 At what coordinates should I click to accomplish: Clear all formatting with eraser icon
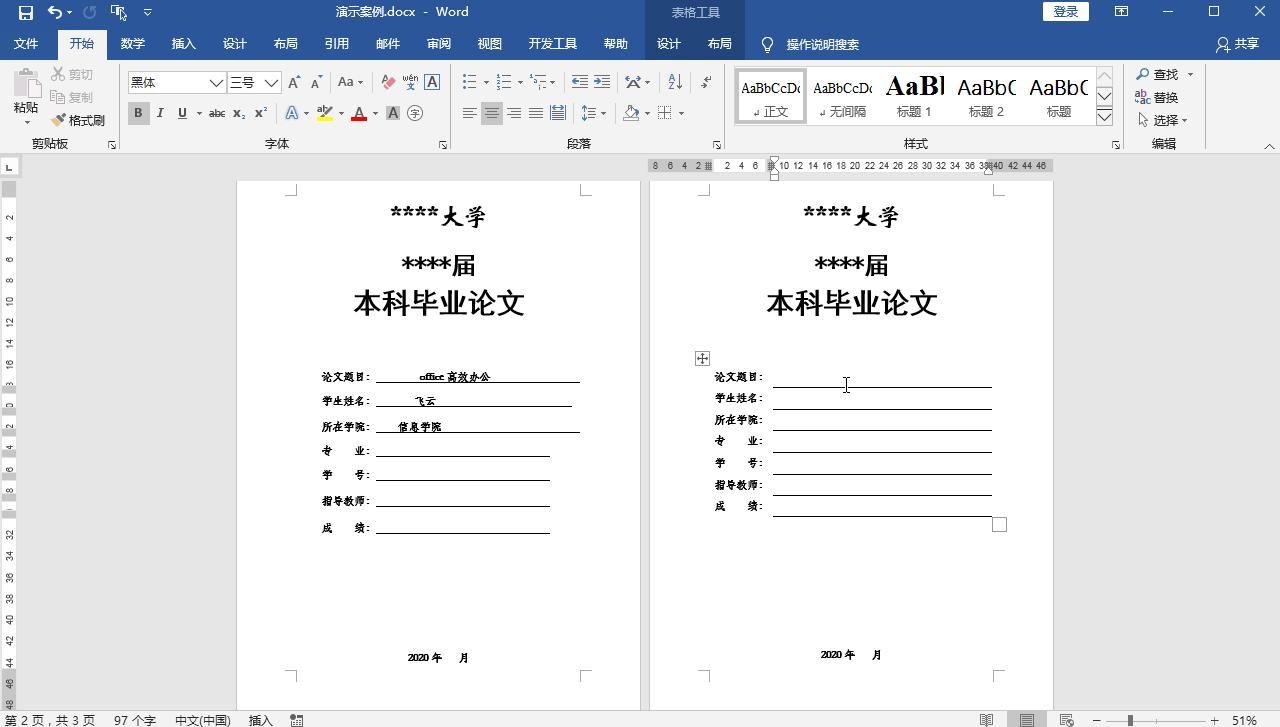388,82
